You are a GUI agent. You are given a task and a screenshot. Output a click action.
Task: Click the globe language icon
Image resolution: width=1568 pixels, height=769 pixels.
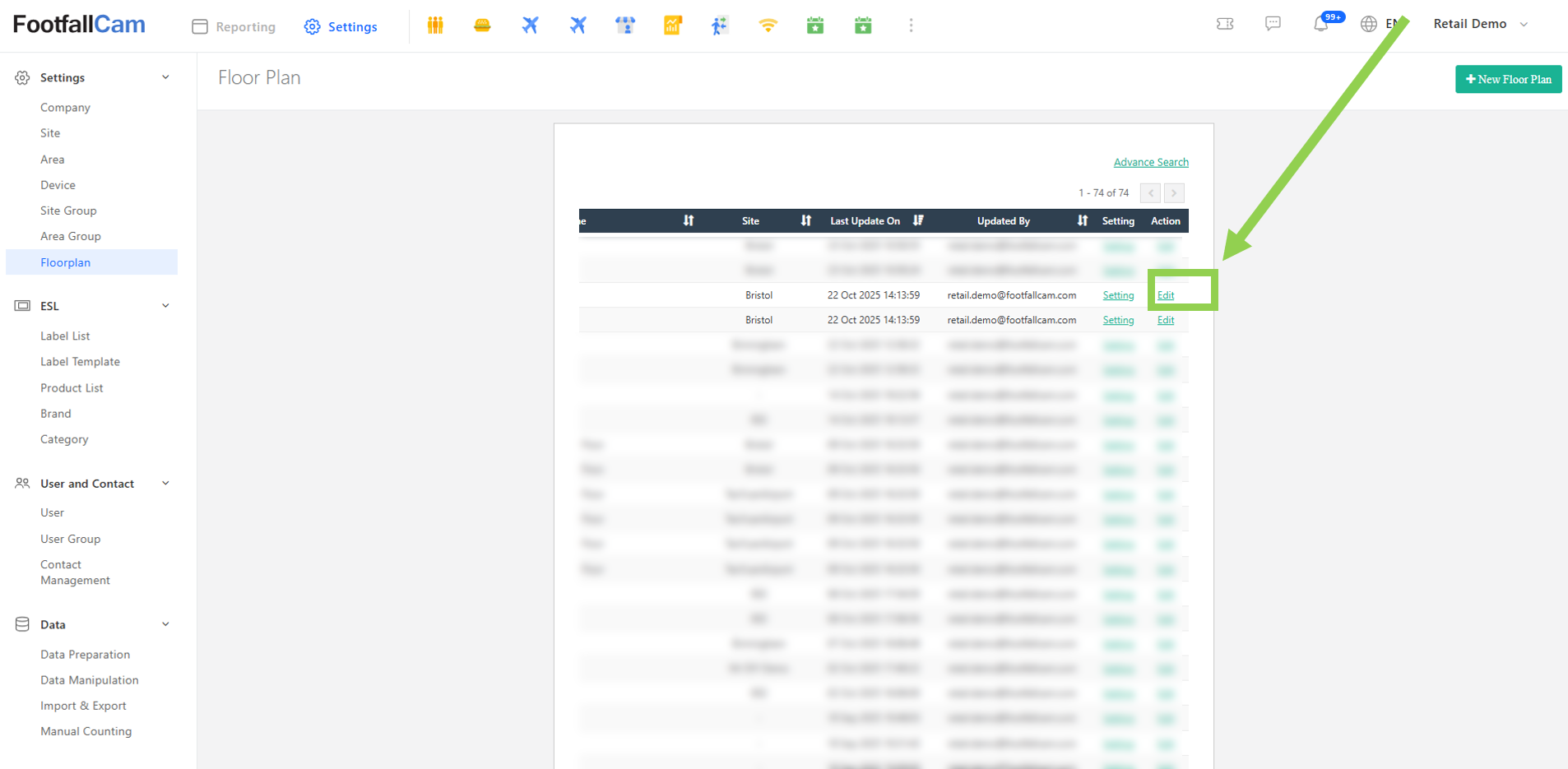tap(1369, 24)
